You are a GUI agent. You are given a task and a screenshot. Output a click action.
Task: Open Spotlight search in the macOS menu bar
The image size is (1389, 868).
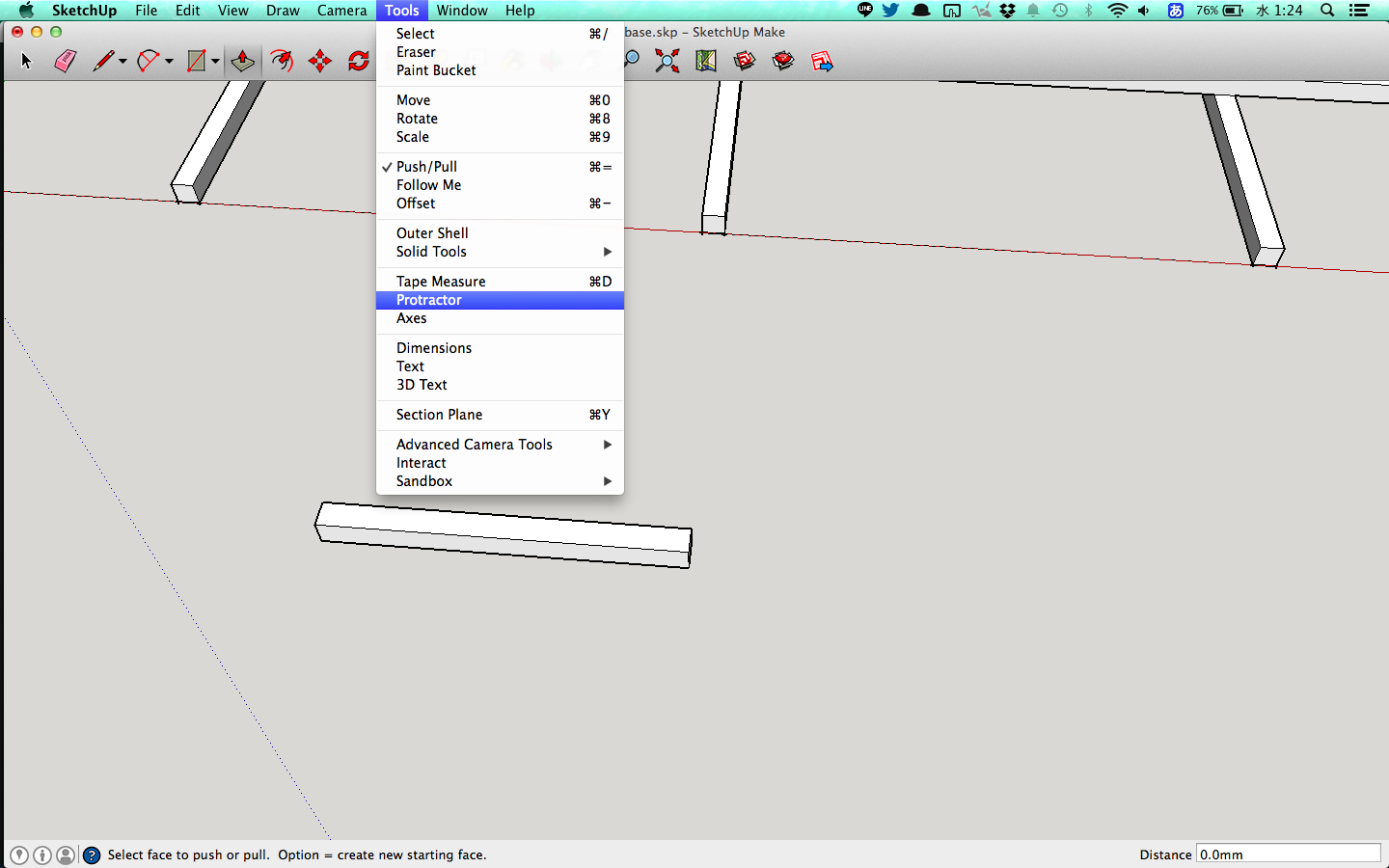click(x=1327, y=11)
